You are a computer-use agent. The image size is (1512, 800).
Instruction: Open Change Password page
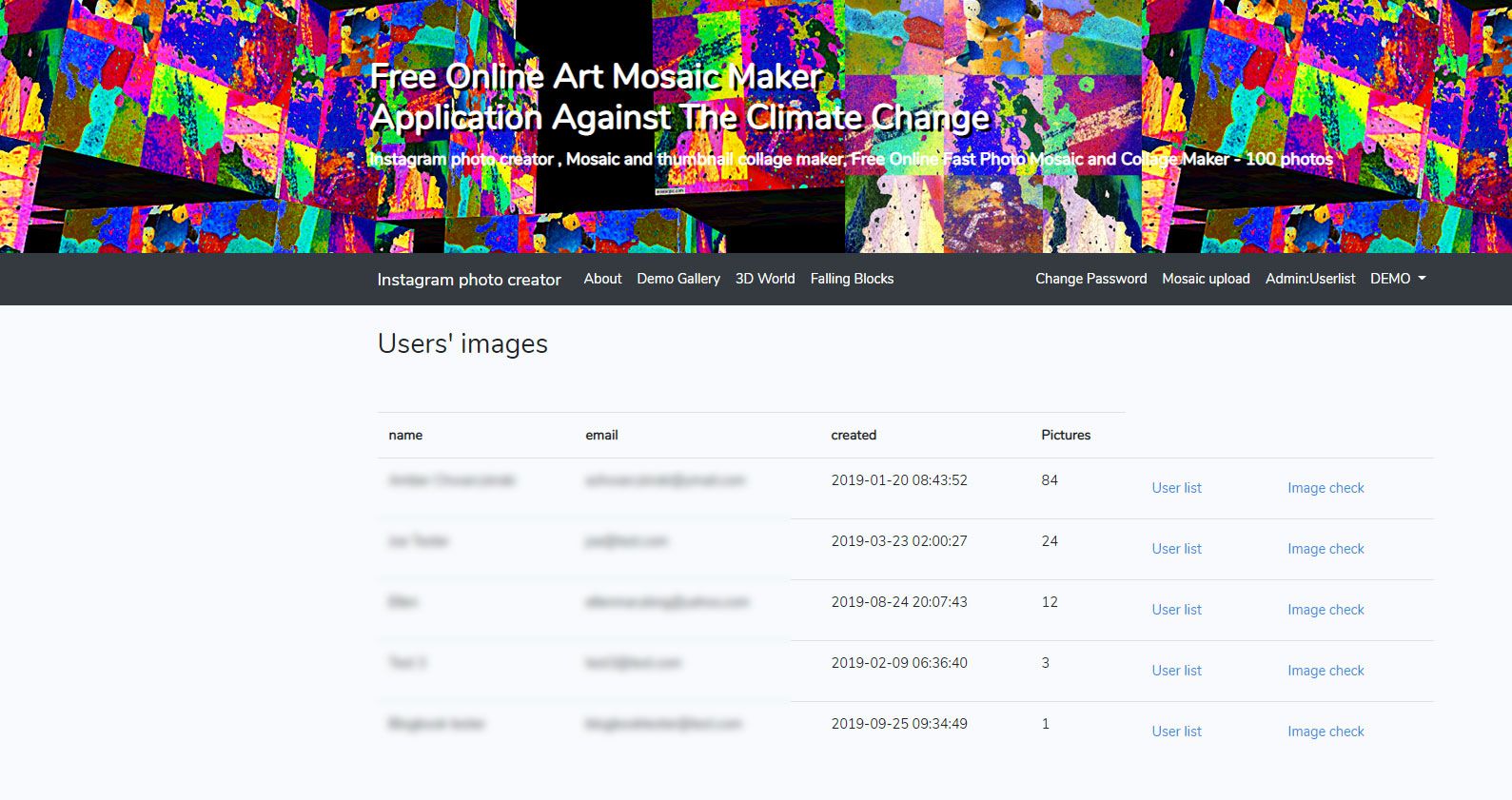1090,279
